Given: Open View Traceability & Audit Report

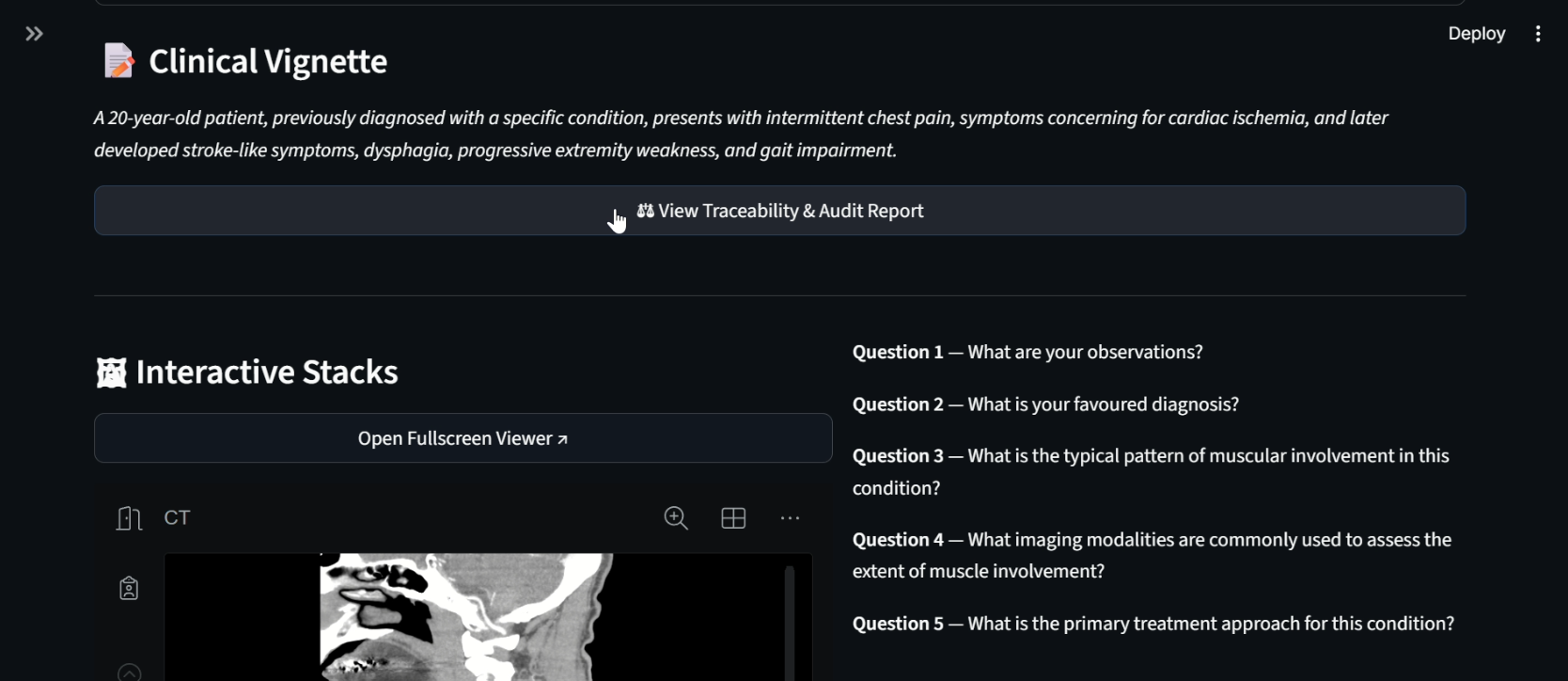Looking at the screenshot, I should click(779, 211).
